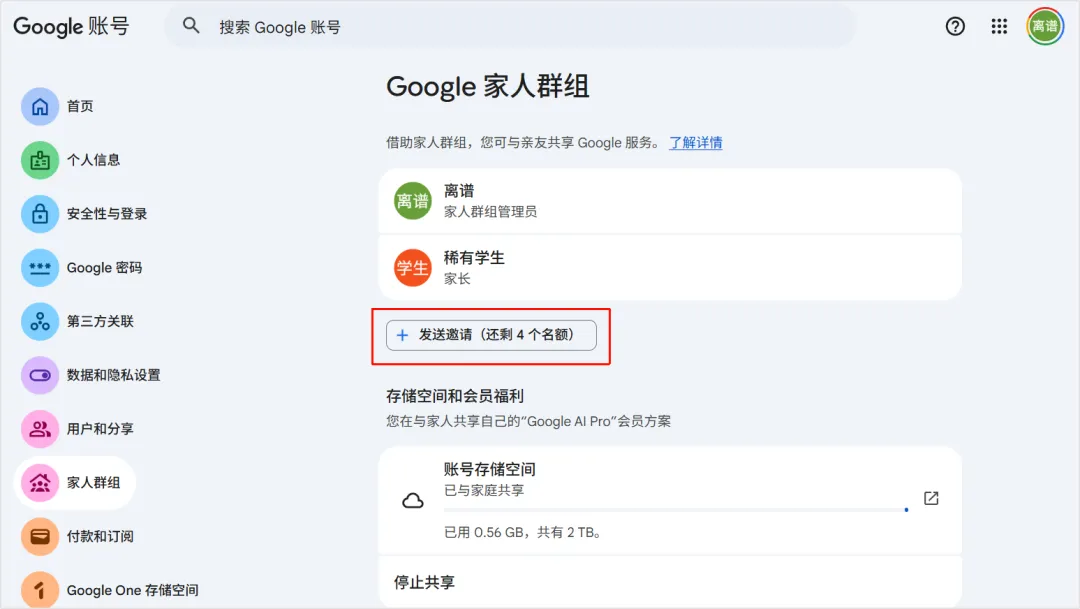Image resolution: width=1080 pixels, height=609 pixels.
Task: Click the 了解详情 link
Action: coord(695,143)
